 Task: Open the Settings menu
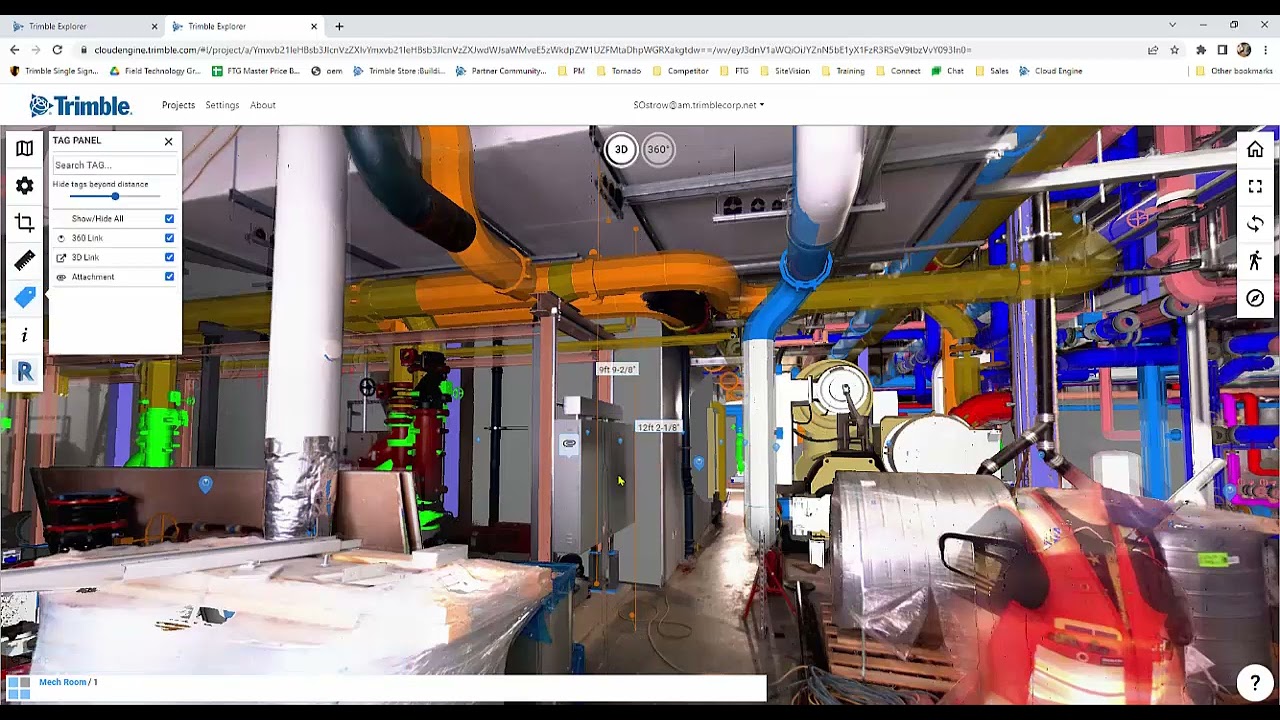tap(222, 105)
